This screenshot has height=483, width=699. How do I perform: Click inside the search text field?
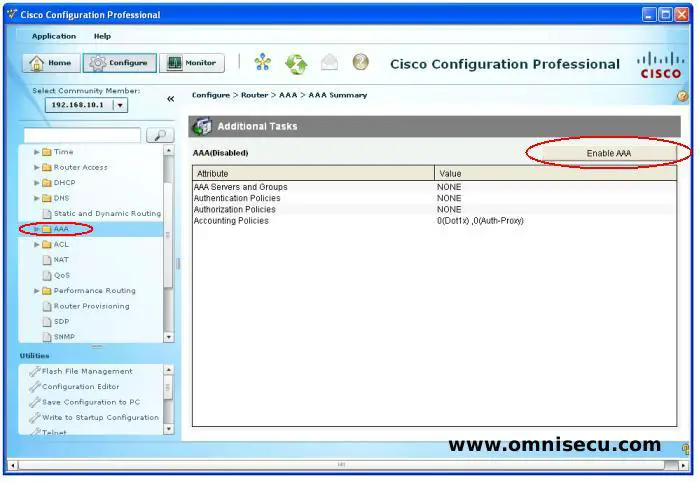click(82, 135)
